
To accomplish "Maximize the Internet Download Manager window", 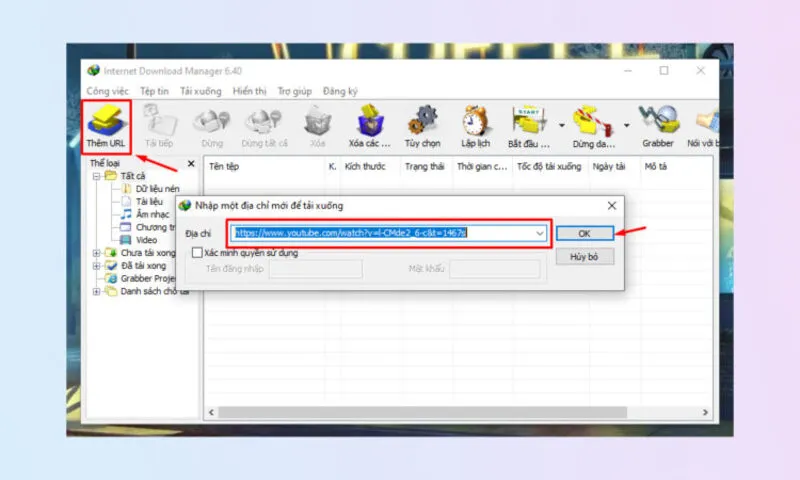I will pyautogui.click(x=664, y=70).
